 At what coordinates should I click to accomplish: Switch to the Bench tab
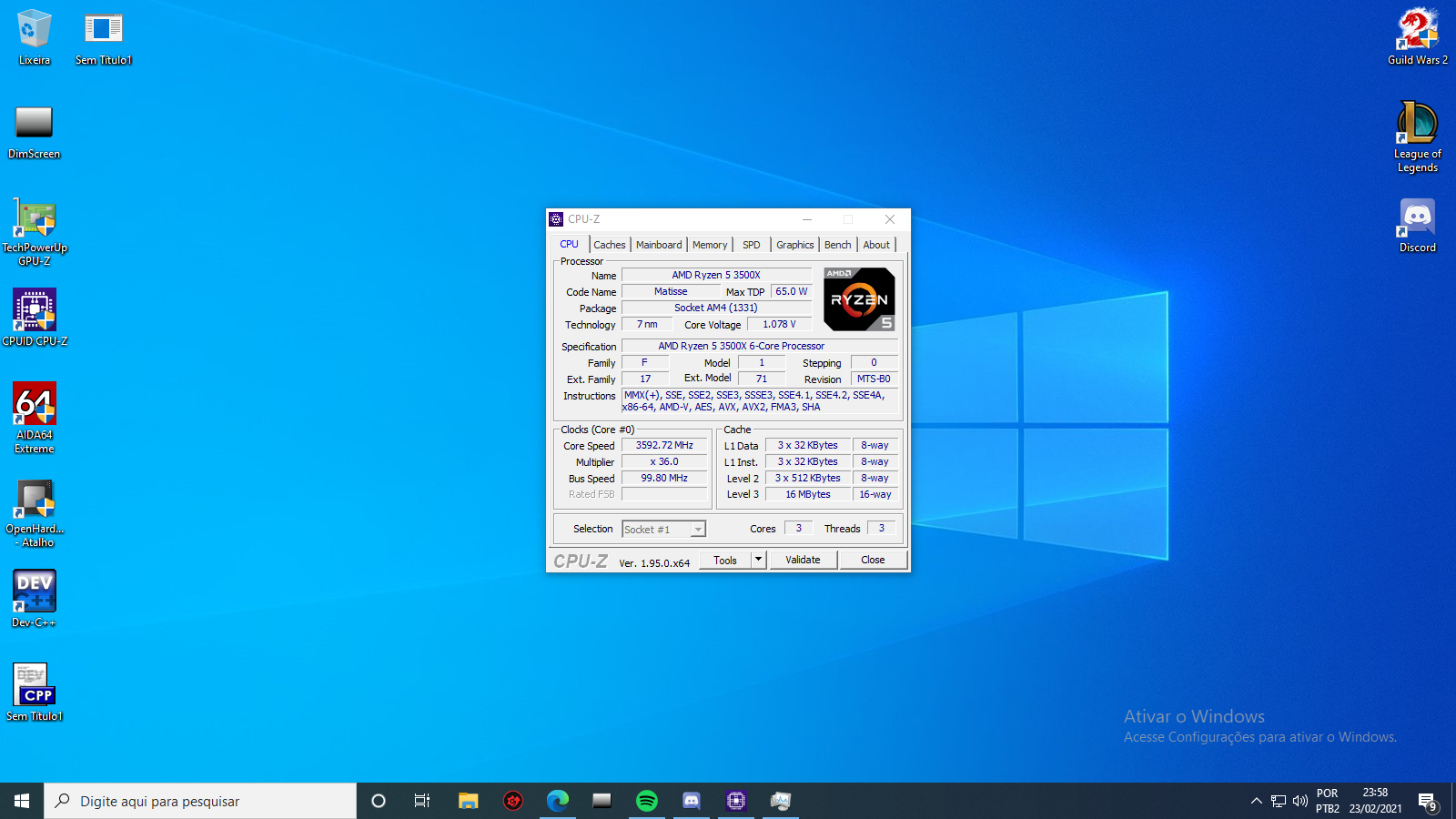pyautogui.click(x=838, y=245)
